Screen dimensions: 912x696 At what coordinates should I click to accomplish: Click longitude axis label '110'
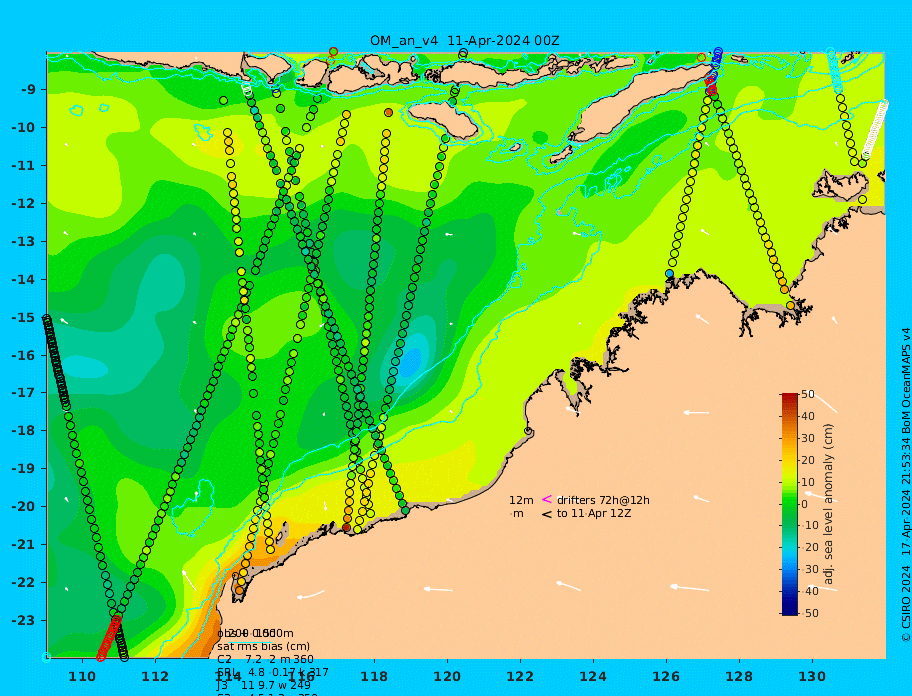pos(83,677)
